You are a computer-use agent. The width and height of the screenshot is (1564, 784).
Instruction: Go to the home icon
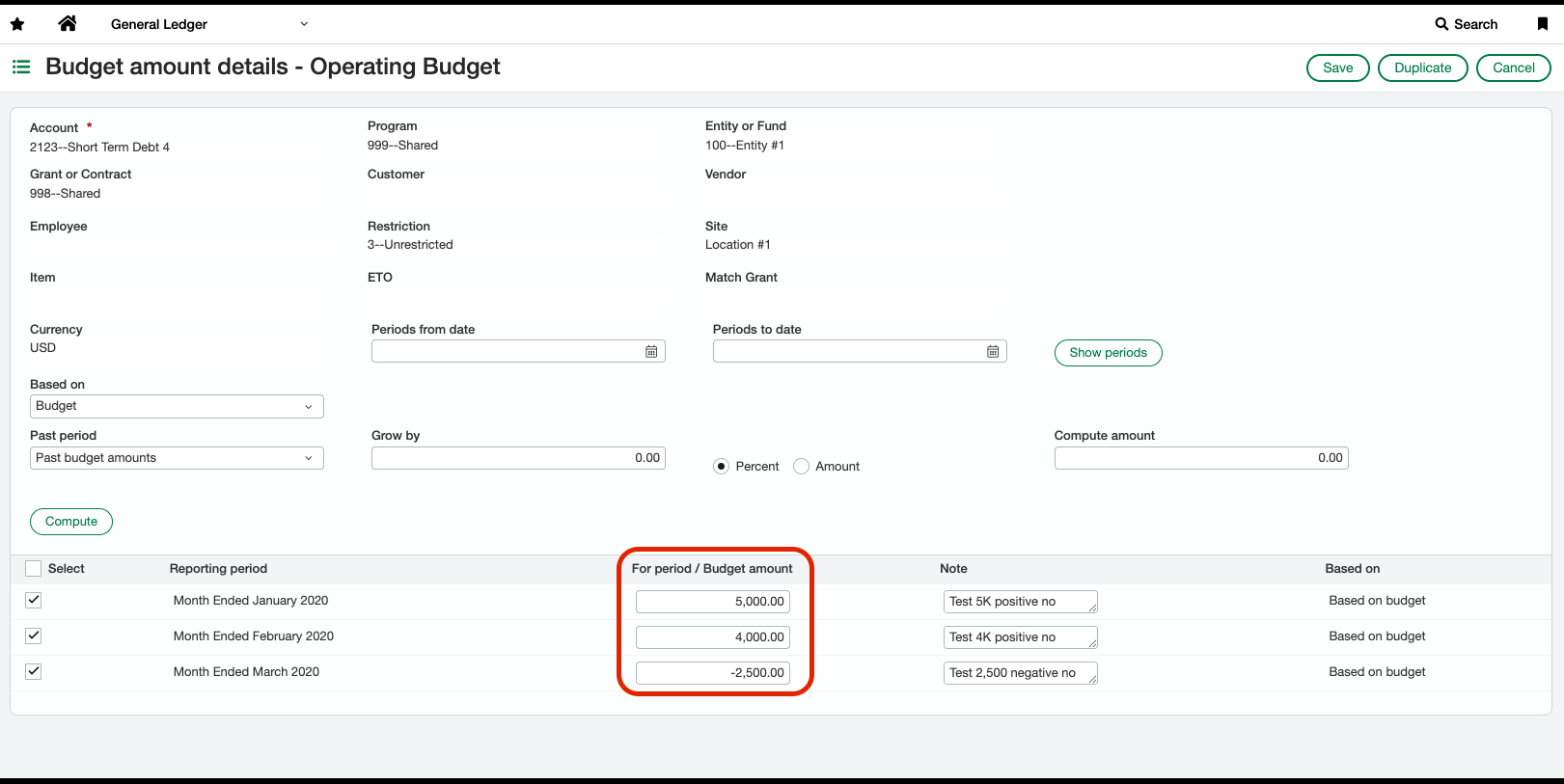click(x=68, y=24)
